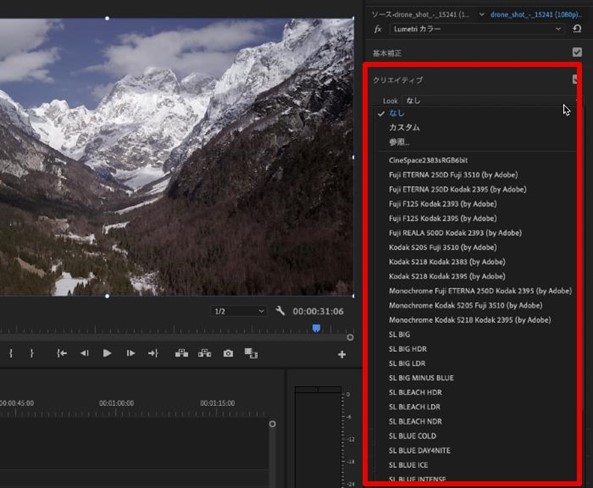Image resolution: width=593 pixels, height=488 pixels.
Task: Select the SL BLEACH NDR look
Action: [x=415, y=421]
